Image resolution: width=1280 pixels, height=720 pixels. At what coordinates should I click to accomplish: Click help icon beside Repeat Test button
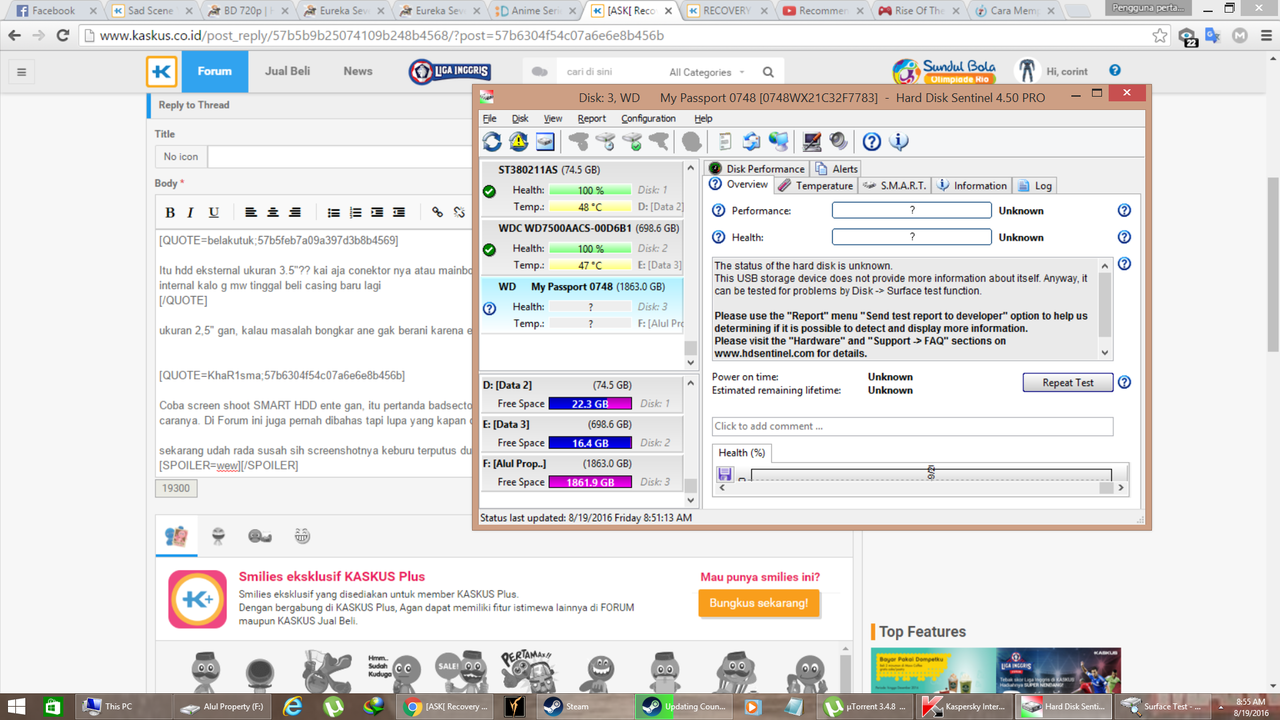pos(1124,382)
